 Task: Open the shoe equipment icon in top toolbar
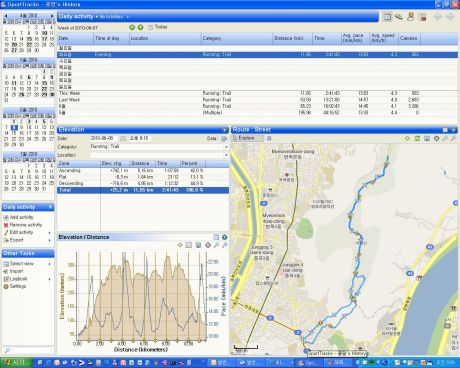399,17
